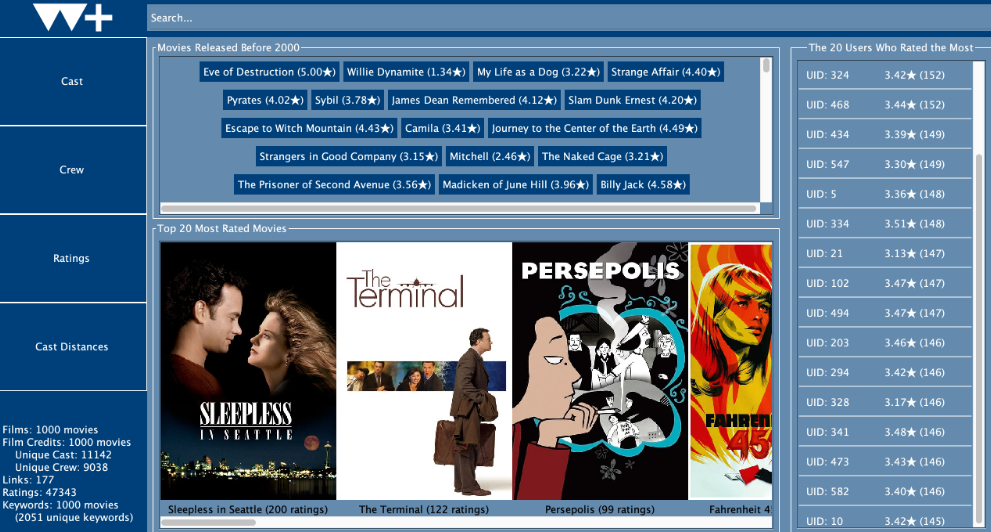Select user row UID: 324

tap(884, 75)
